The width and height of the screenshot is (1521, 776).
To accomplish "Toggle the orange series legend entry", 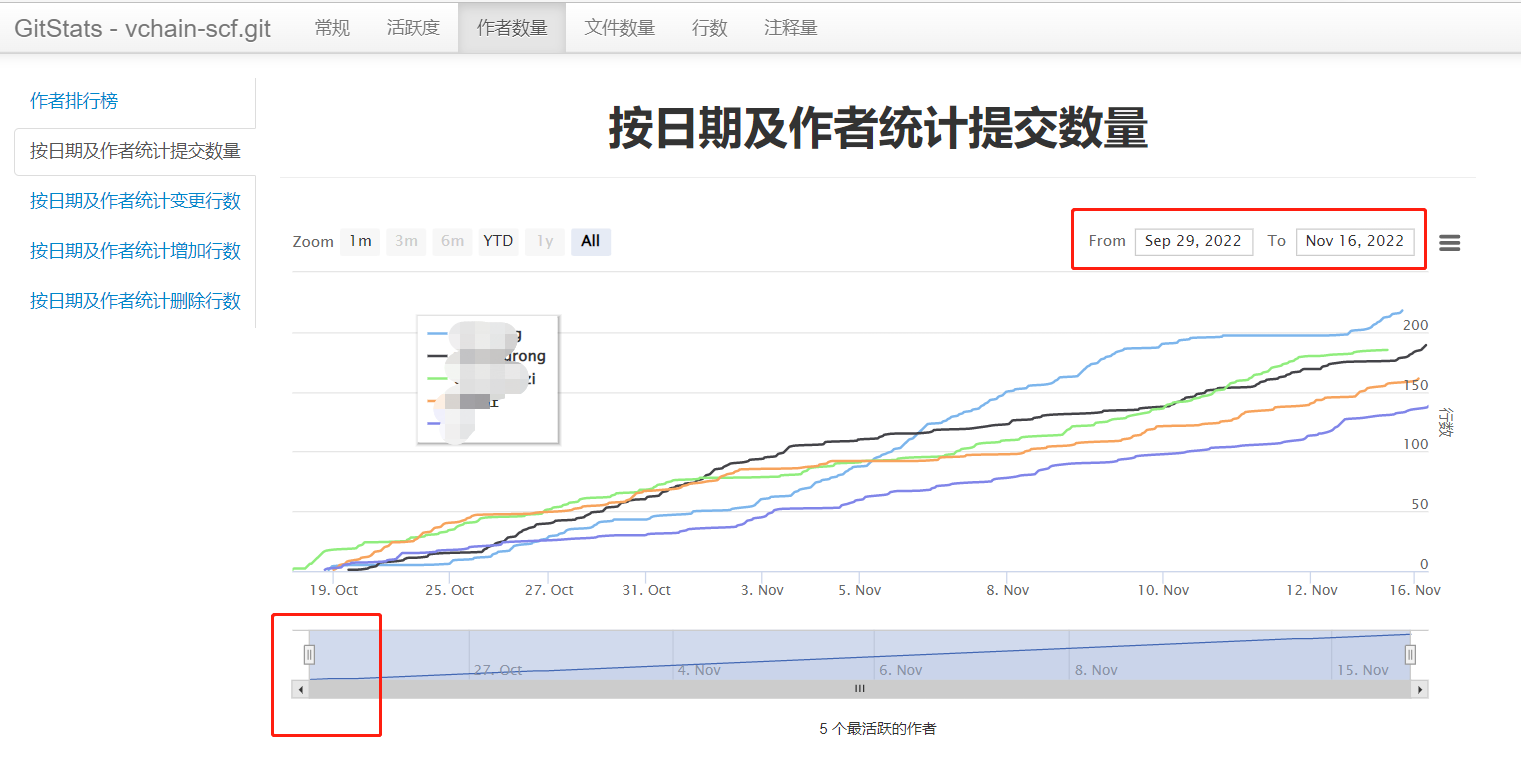I will 463,401.
